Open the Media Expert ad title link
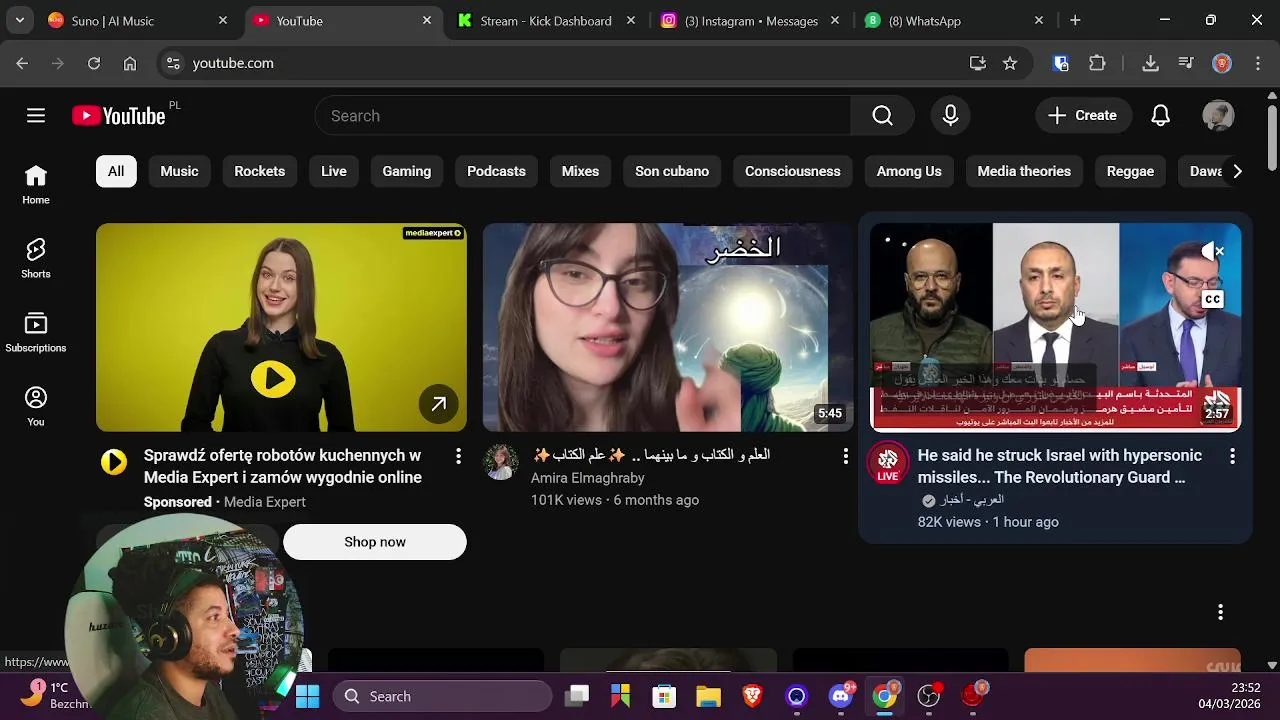The height and width of the screenshot is (720, 1280). (283, 466)
